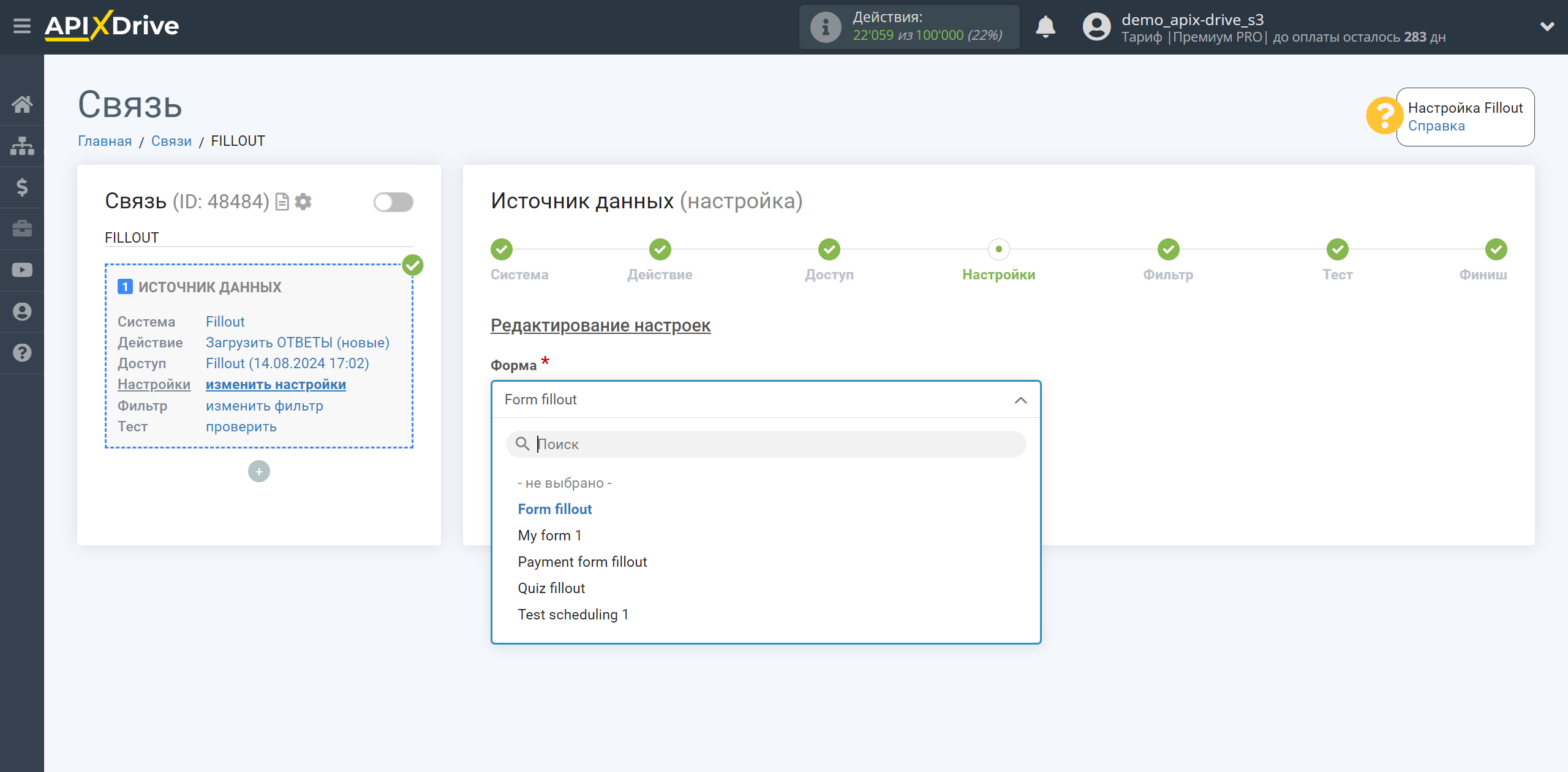Open the hamburger menu
Screen dimensions: 1568x772
[22, 26]
